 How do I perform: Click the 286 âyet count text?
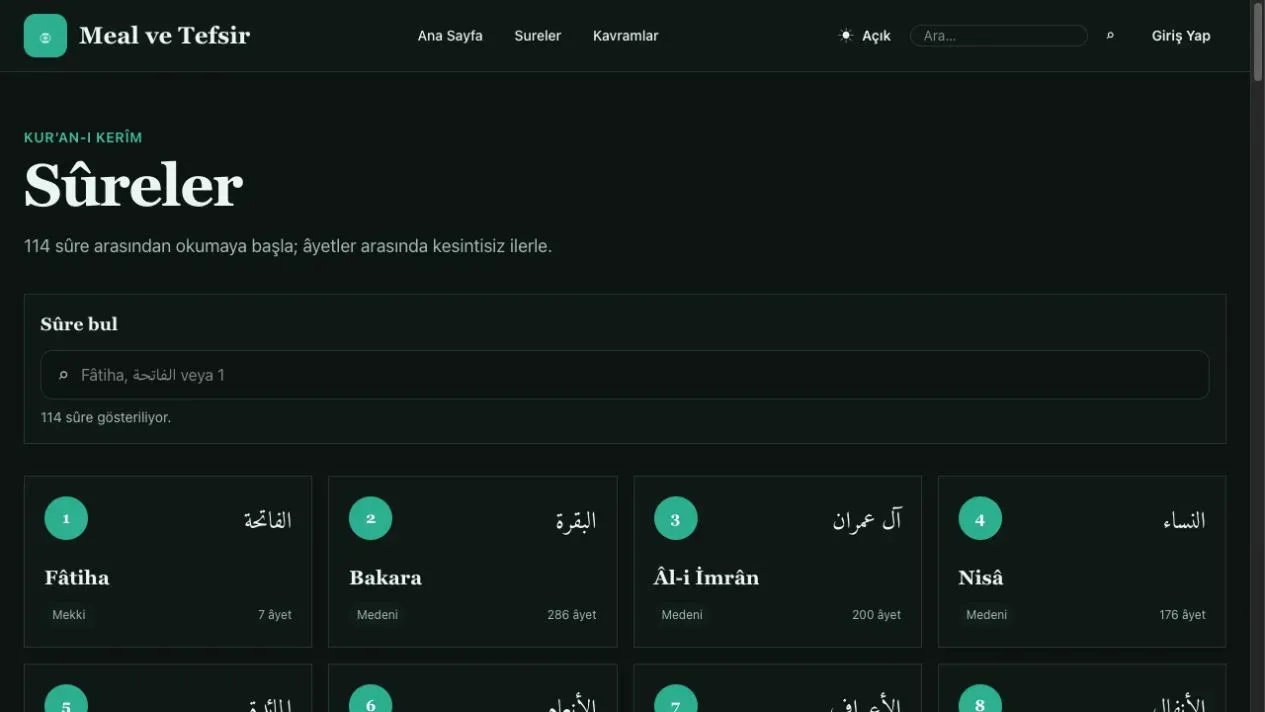[x=572, y=615]
